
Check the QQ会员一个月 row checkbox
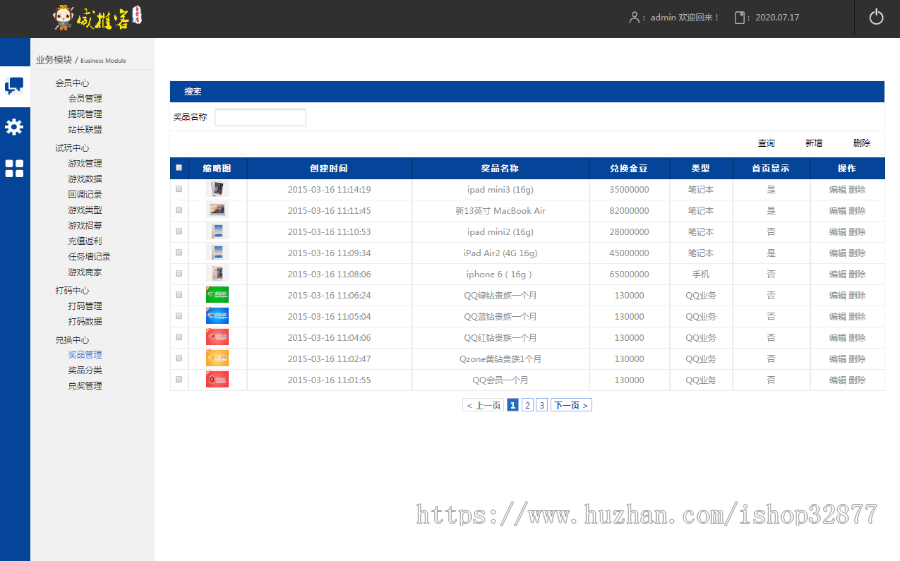(x=179, y=380)
